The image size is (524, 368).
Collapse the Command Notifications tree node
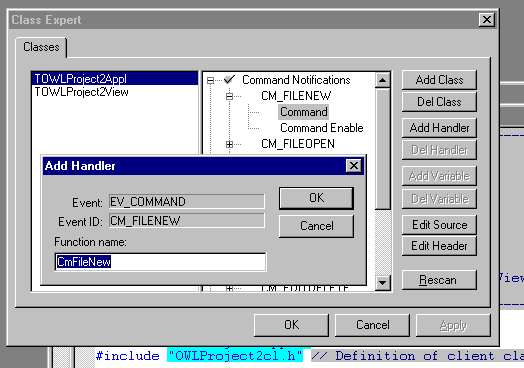point(210,80)
